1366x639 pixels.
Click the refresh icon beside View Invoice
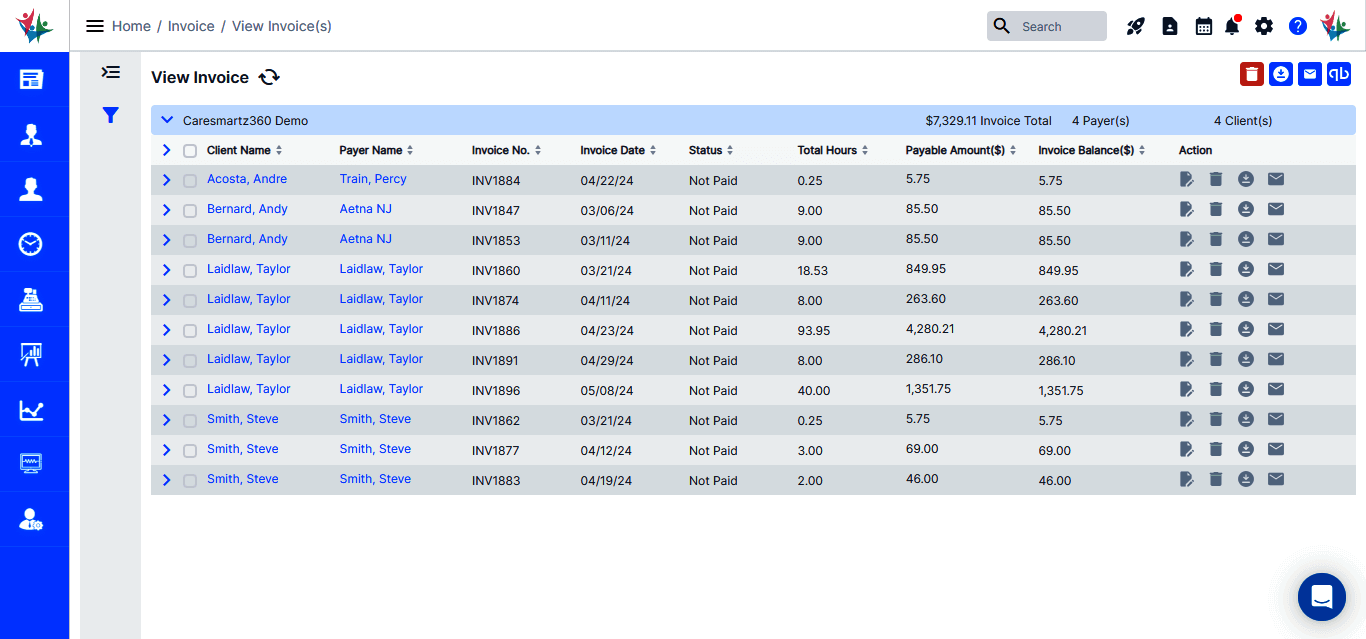(x=269, y=78)
